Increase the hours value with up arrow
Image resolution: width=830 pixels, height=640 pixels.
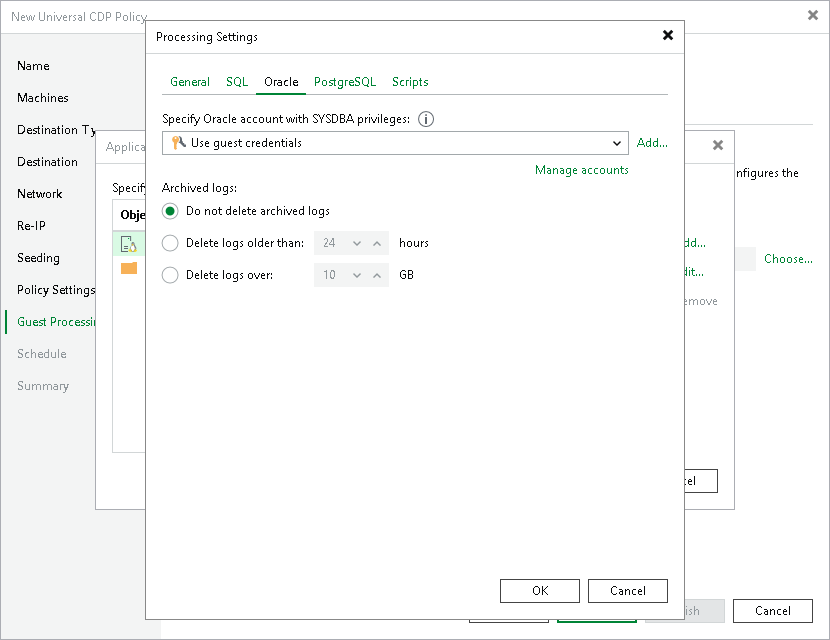click(x=377, y=244)
